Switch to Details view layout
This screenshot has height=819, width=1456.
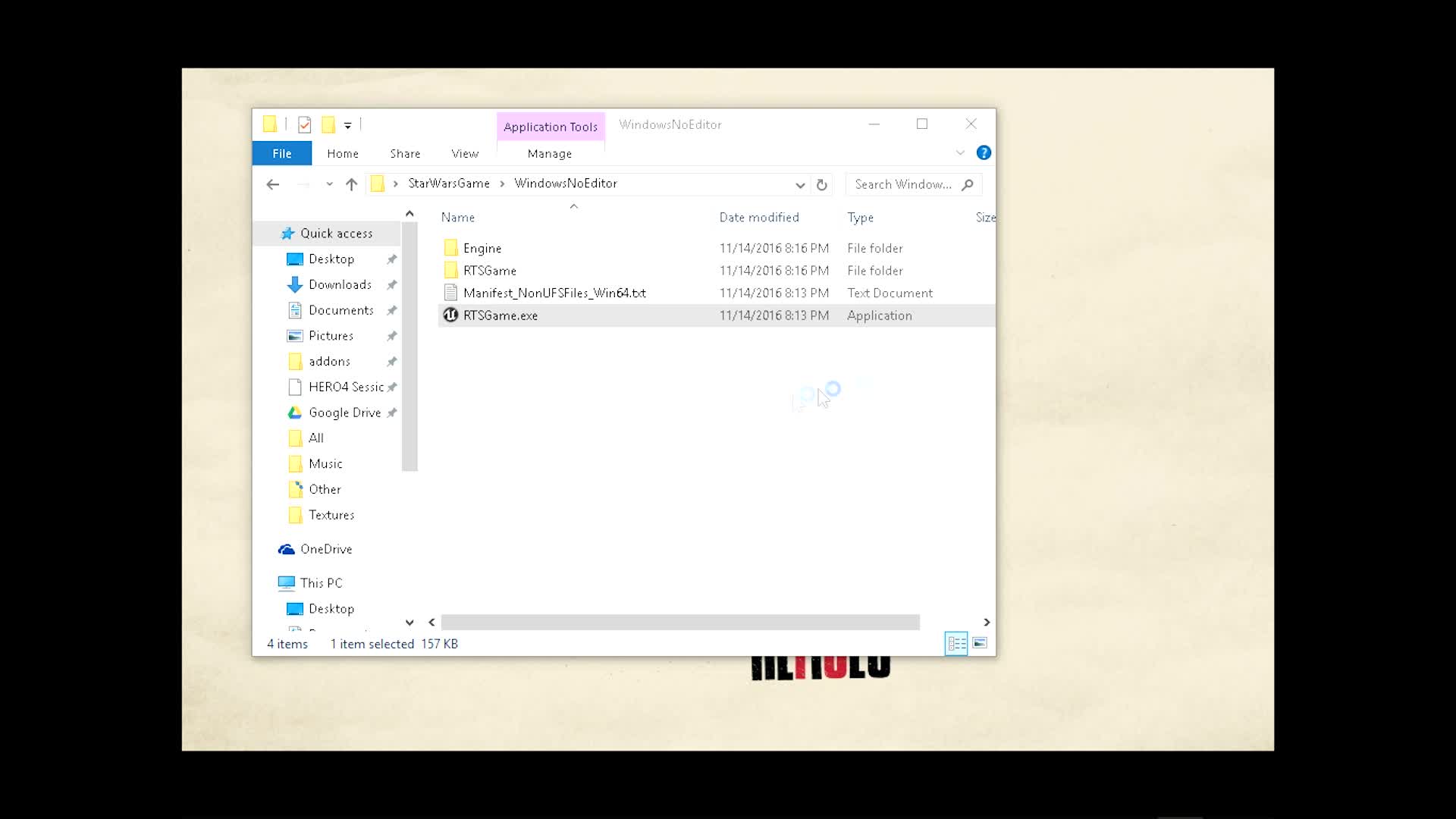coord(956,644)
